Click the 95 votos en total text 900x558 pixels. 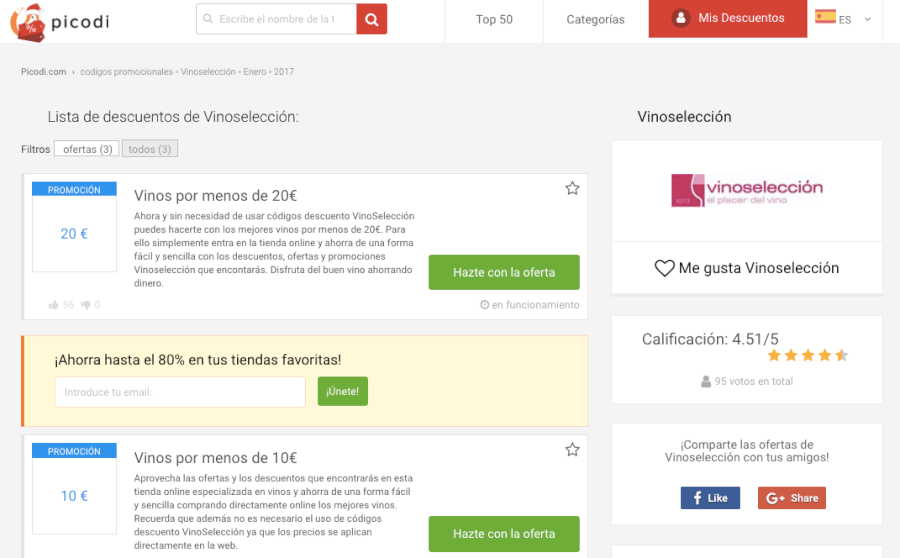coord(754,381)
